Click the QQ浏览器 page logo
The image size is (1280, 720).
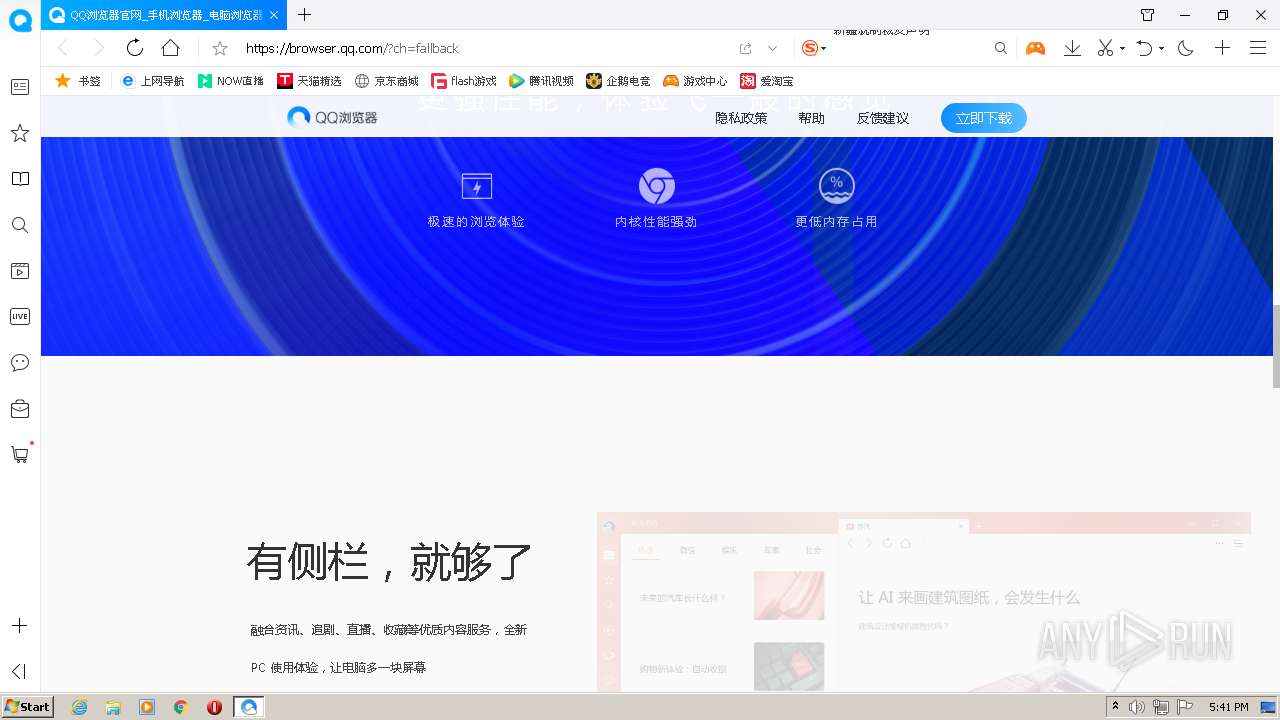pyautogui.click(x=332, y=117)
